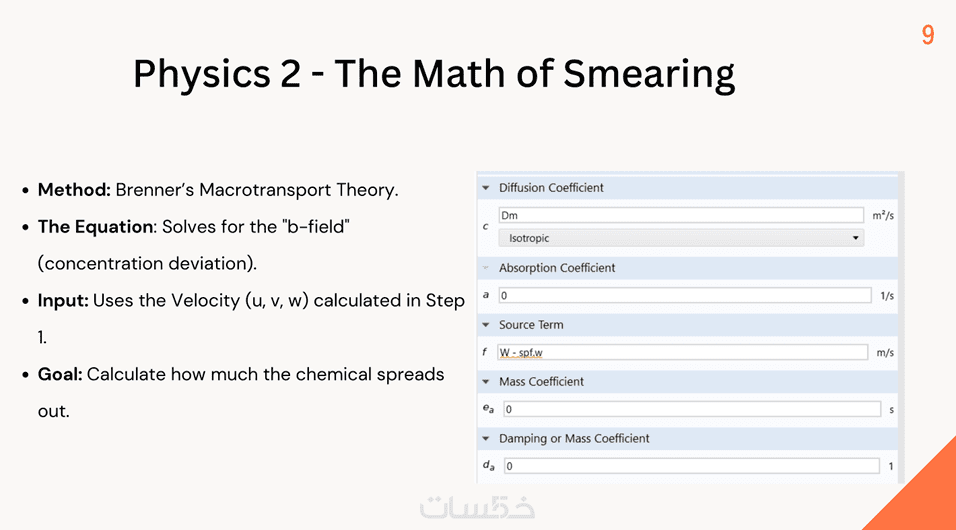Click the slide number 9
The height and width of the screenshot is (530, 956).
(x=928, y=36)
